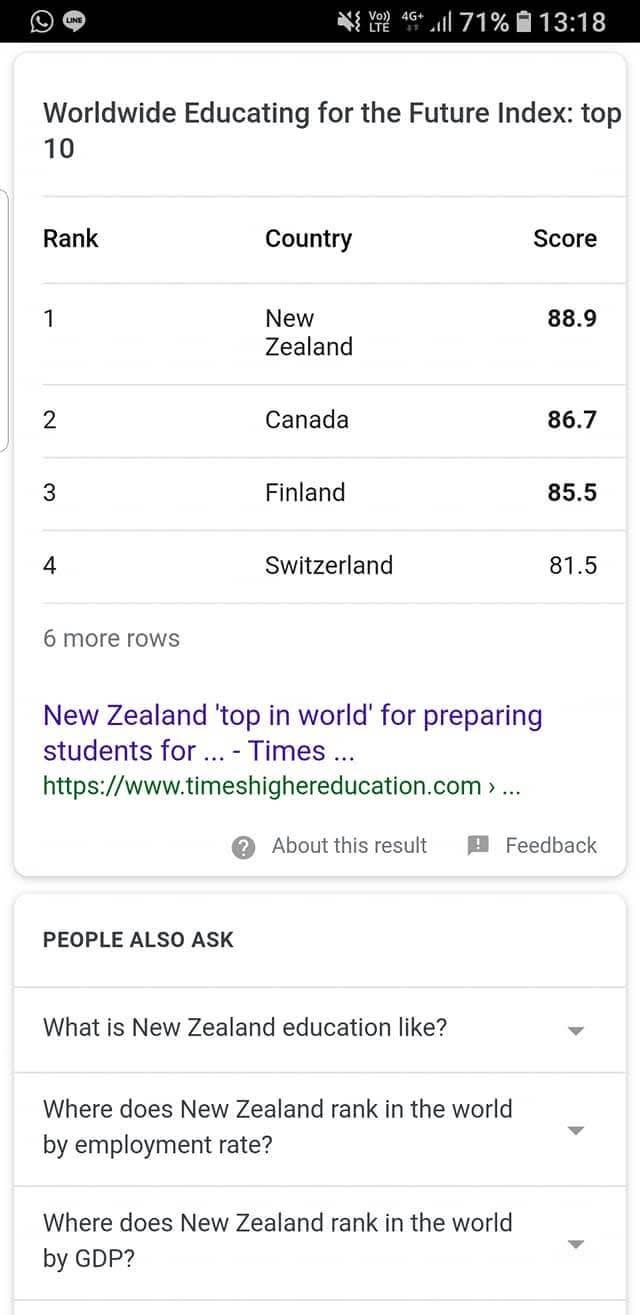Show the 6 more rows
640x1315 pixels.
coord(111,638)
